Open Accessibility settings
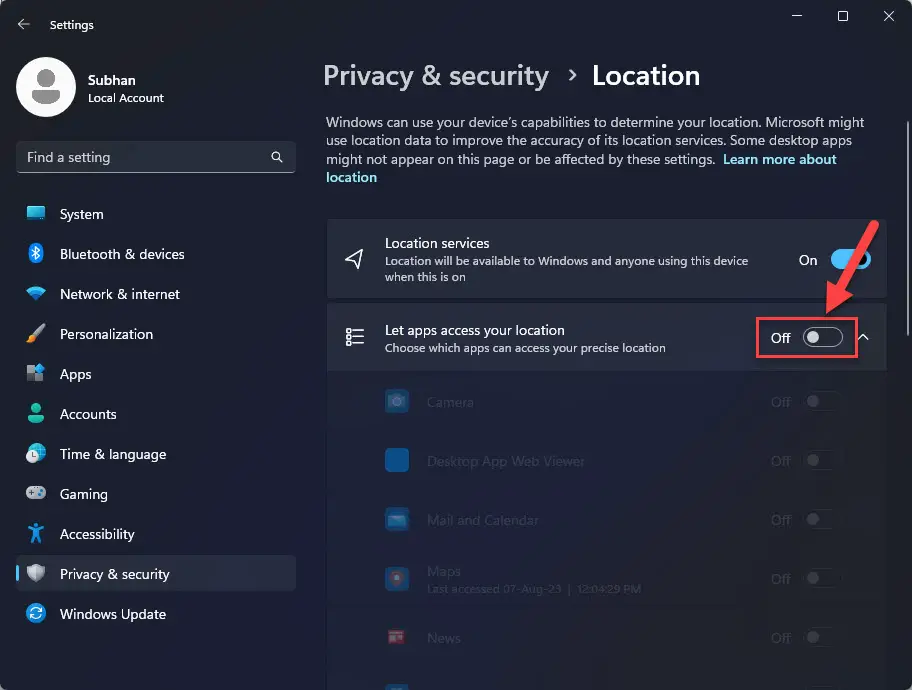 pyautogui.click(x=156, y=533)
